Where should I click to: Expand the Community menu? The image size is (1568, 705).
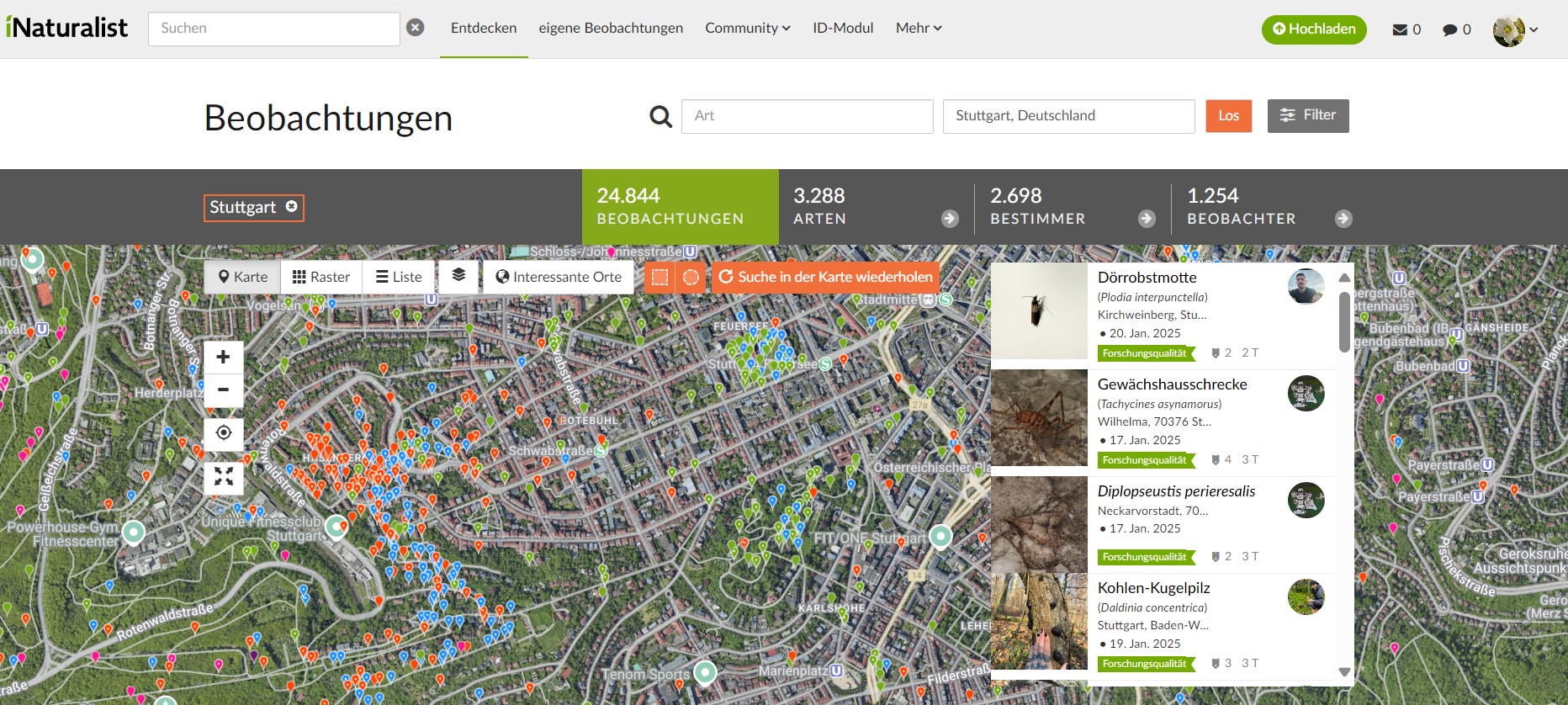(748, 28)
